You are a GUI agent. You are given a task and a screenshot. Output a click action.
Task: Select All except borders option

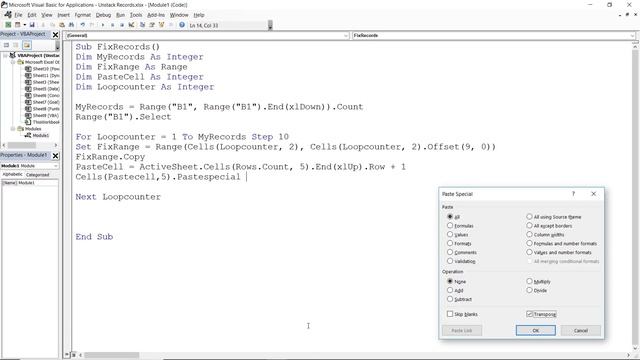coord(529,225)
